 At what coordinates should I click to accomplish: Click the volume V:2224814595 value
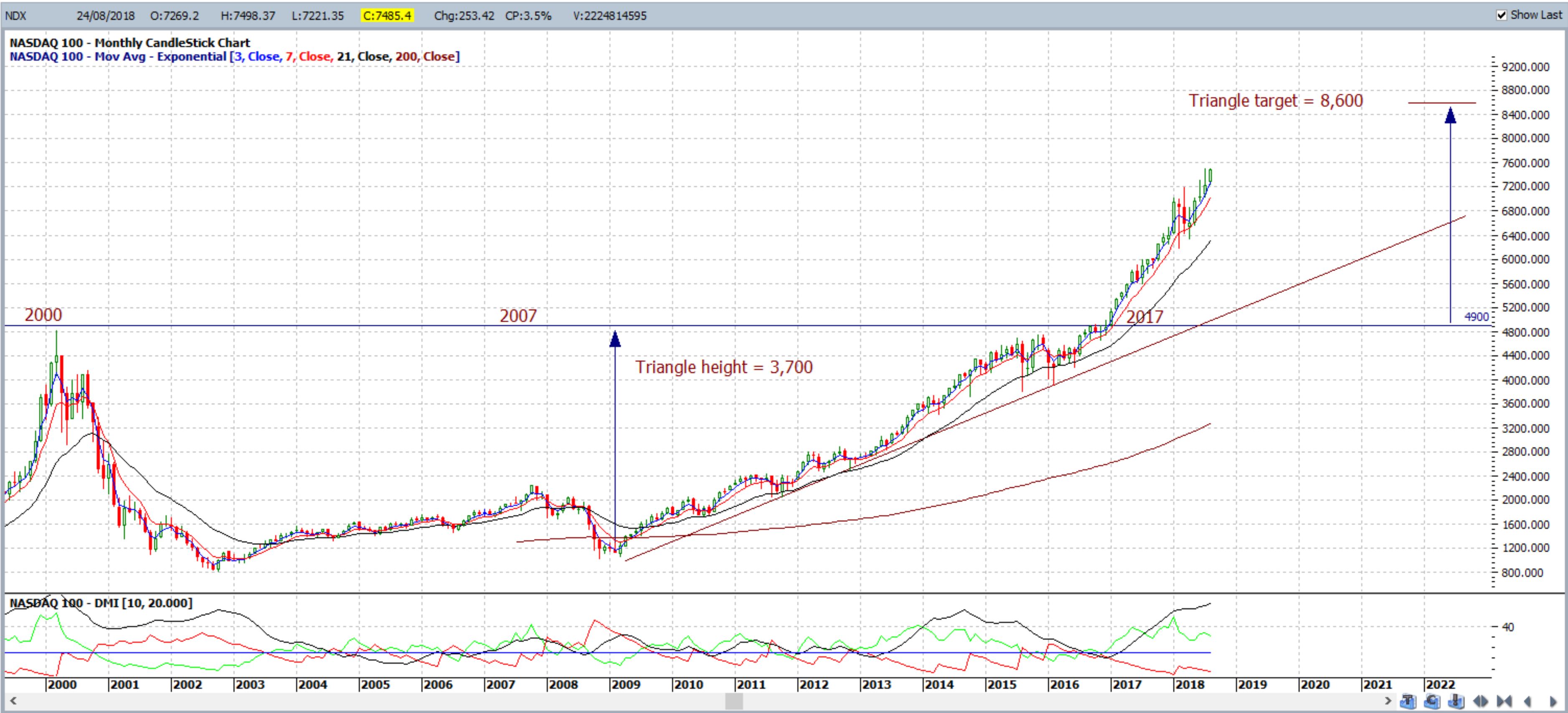coord(609,16)
